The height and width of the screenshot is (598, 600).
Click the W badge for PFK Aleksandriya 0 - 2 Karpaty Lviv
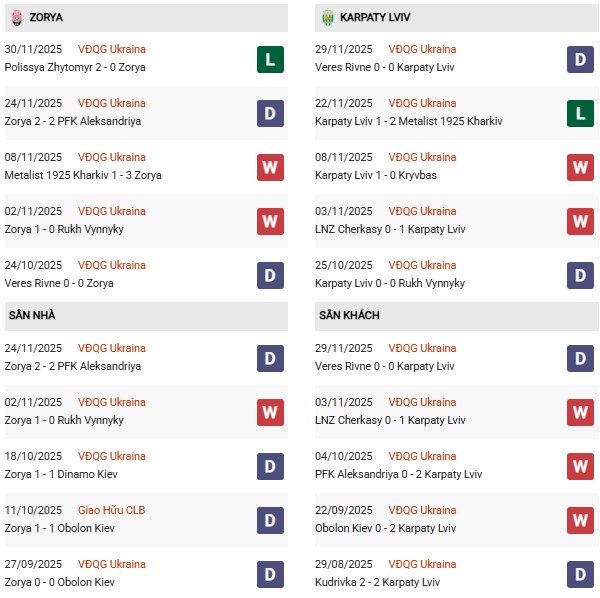click(581, 466)
